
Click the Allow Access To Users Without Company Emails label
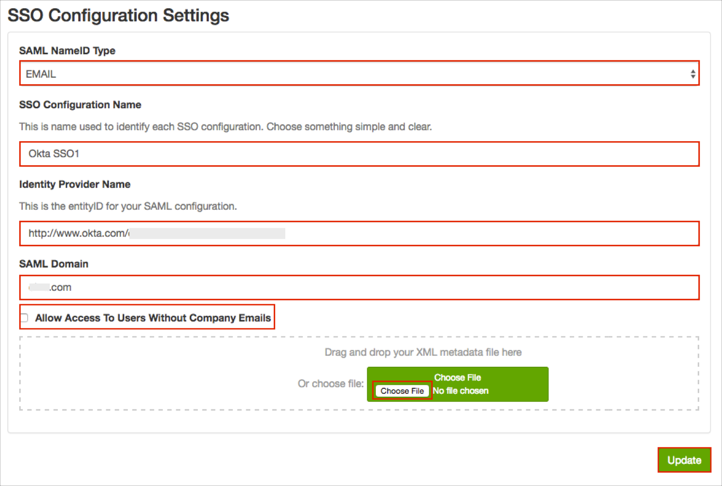[153, 318]
